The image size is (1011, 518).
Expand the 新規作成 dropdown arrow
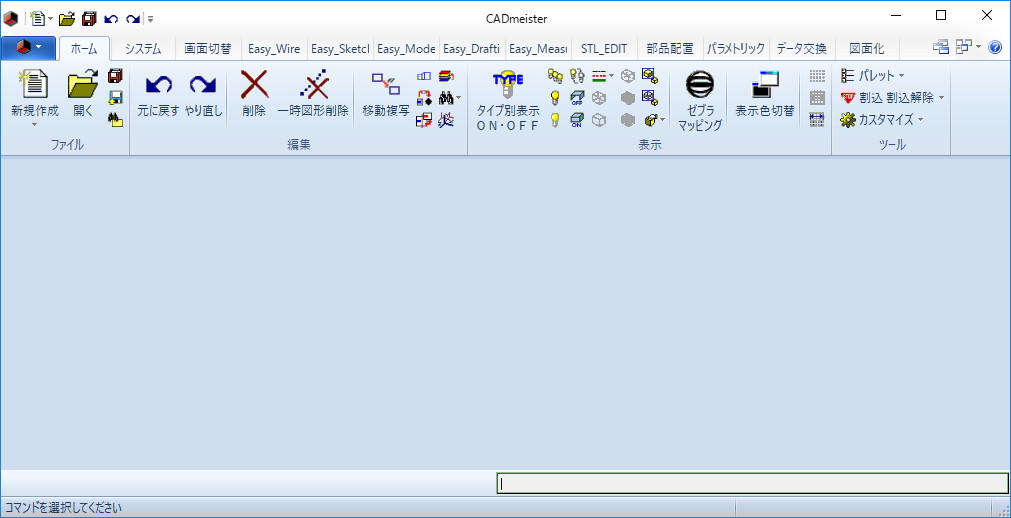coord(35,124)
